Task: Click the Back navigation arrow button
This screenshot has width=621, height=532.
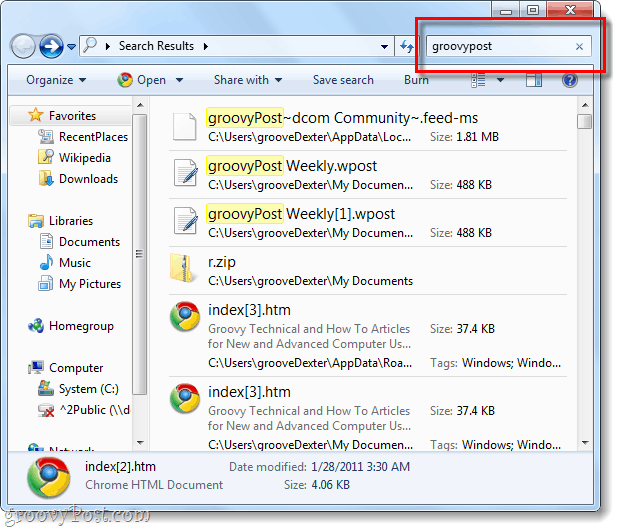Action: [x=23, y=46]
